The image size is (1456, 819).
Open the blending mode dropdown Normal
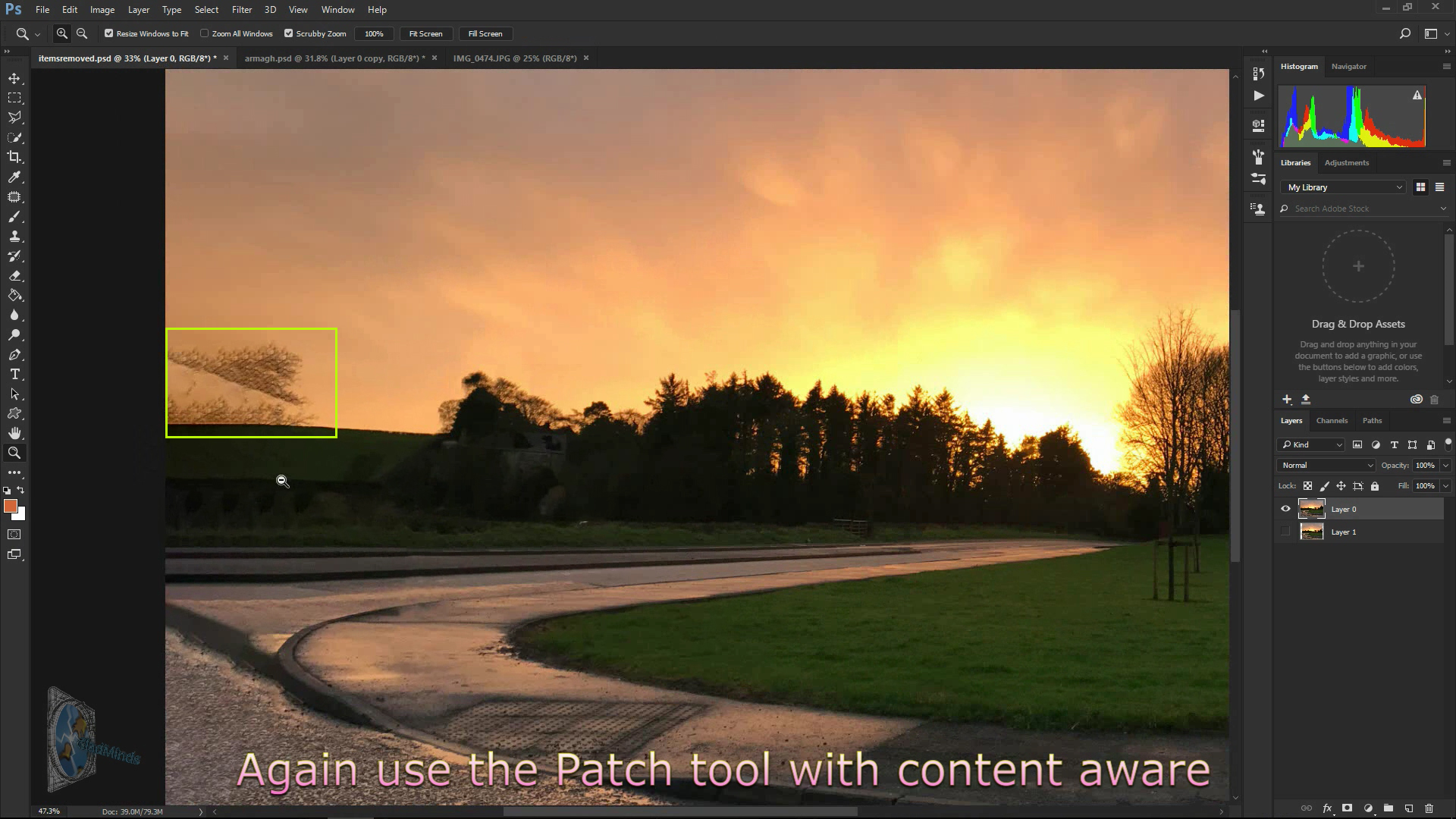1326,465
